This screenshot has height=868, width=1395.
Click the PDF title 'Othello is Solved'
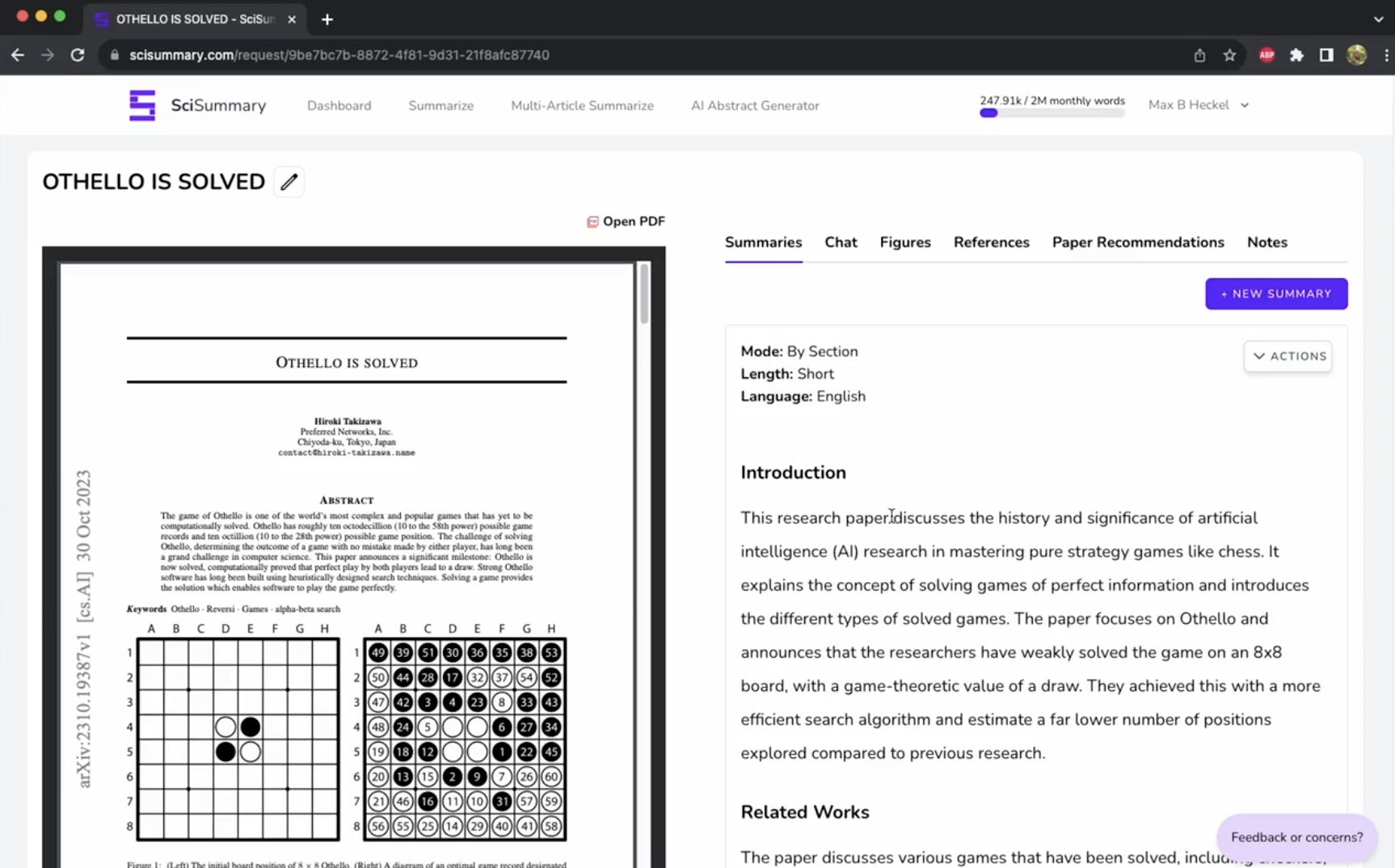347,363
